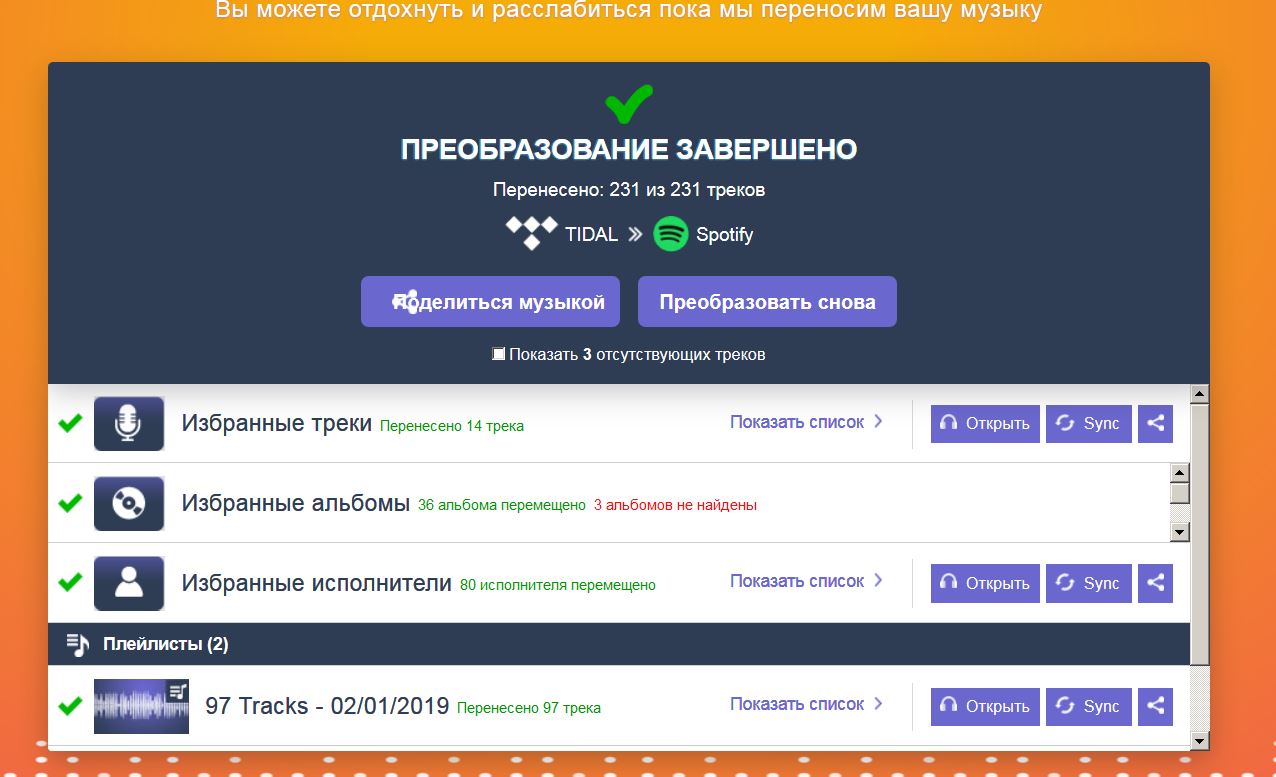Click the 97 Tracks - 02/01/2019 title

tap(327, 706)
